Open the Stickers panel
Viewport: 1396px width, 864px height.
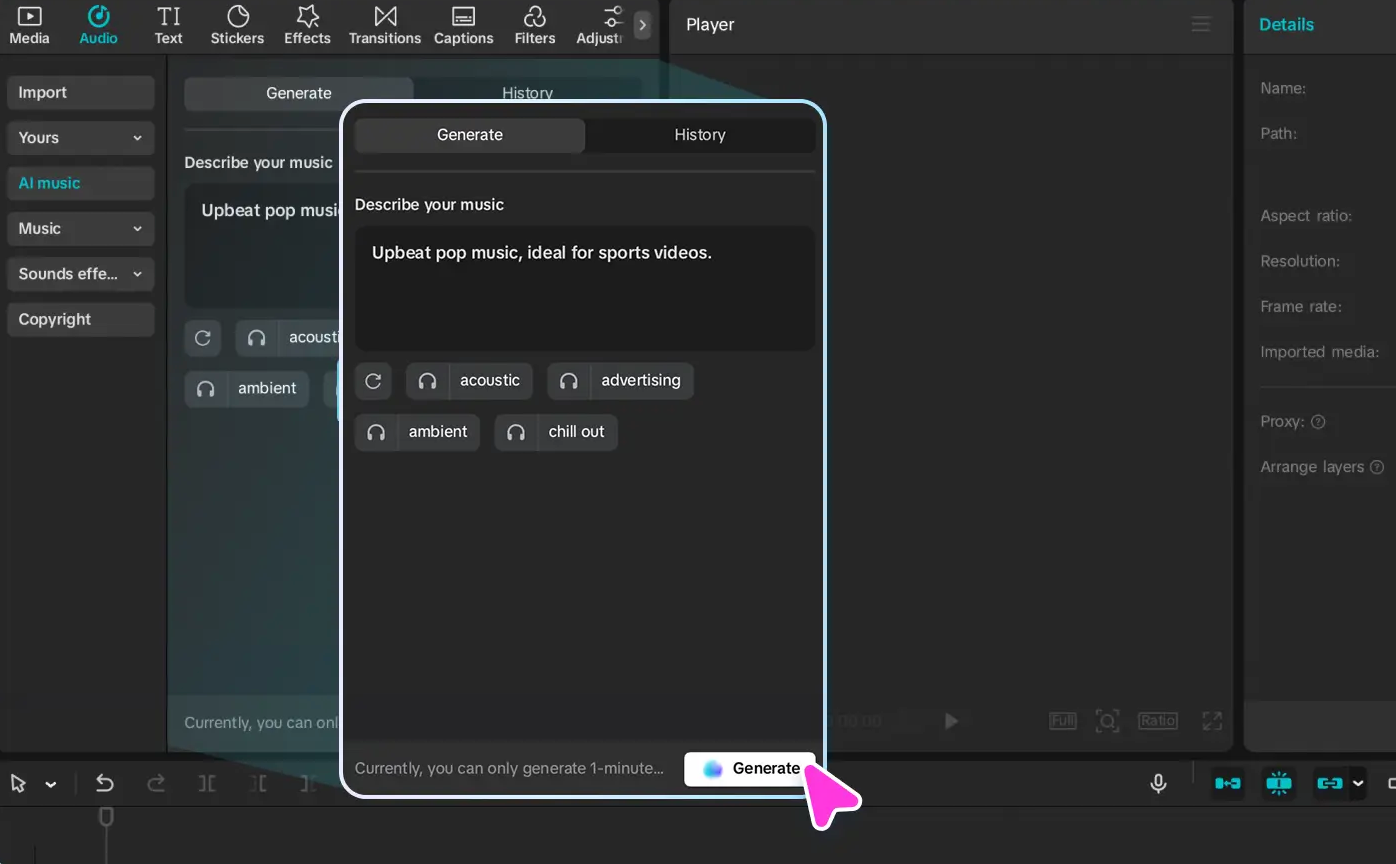pos(237,25)
